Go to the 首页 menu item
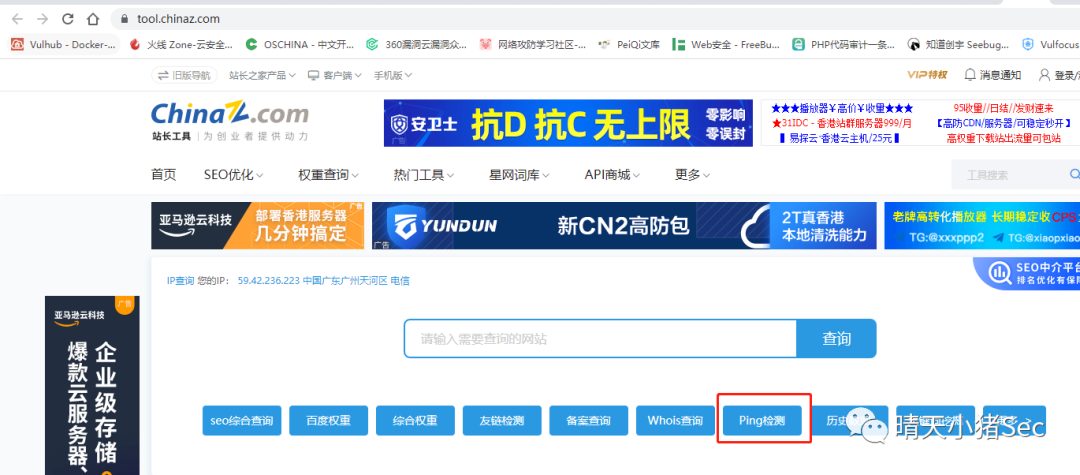This screenshot has width=1080, height=475. point(164,175)
